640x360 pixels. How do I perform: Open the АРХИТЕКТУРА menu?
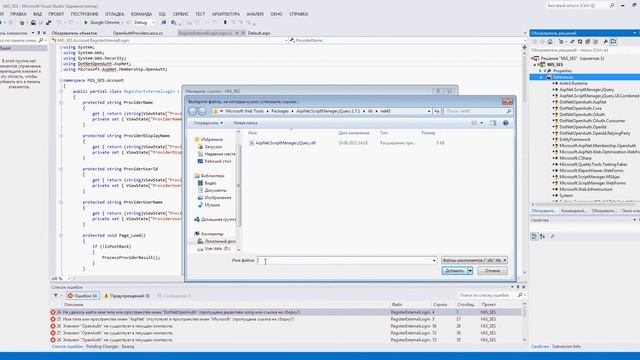(226, 14)
